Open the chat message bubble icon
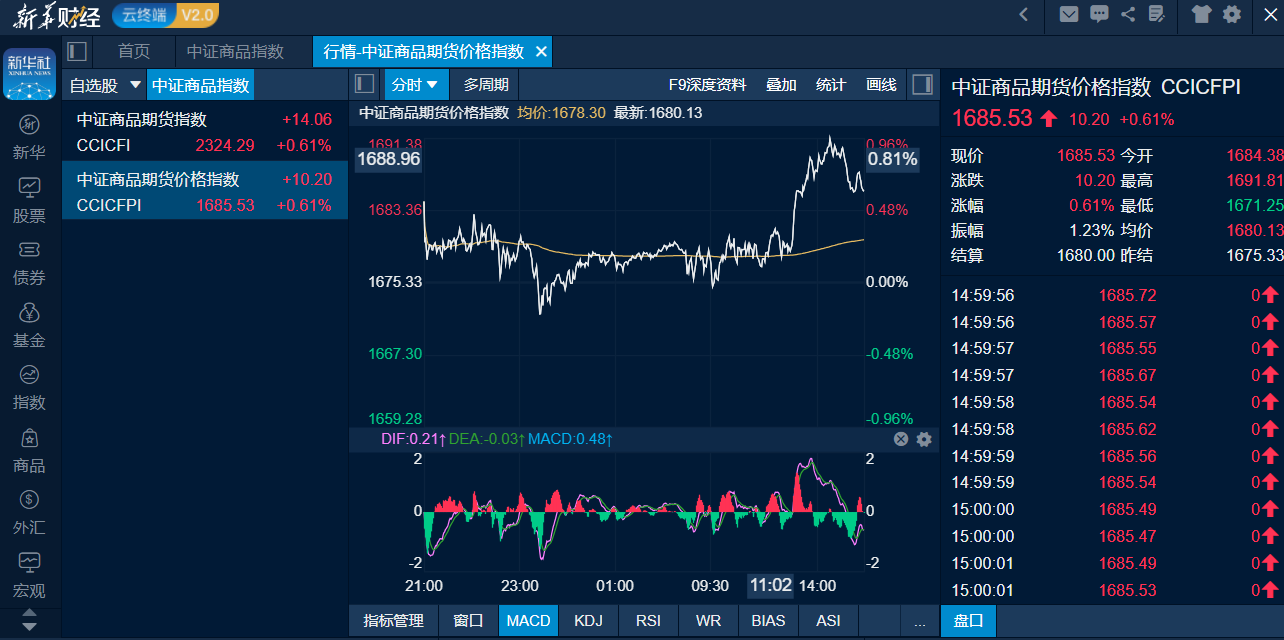Image resolution: width=1284 pixels, height=640 pixels. (x=1099, y=14)
